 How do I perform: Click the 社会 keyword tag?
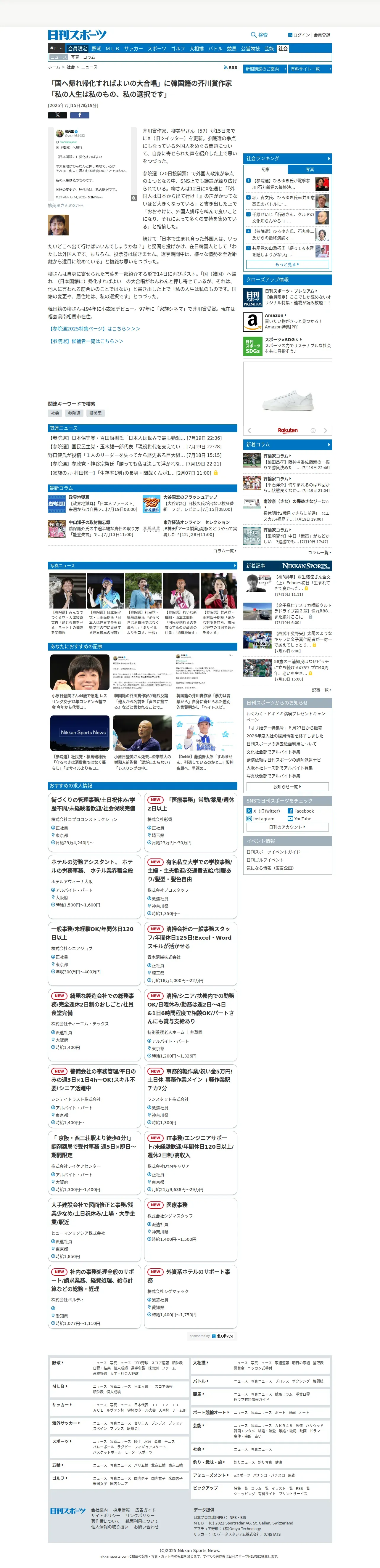click(x=55, y=413)
